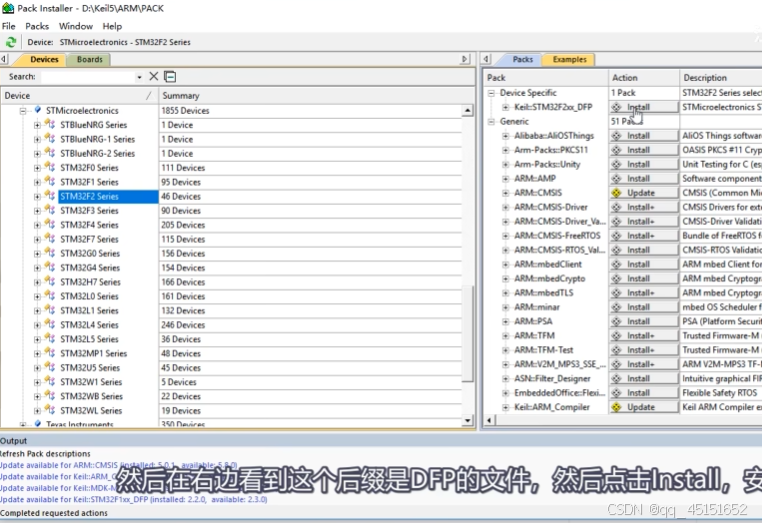Expand the STM32F2 Series node

(x=37, y=196)
